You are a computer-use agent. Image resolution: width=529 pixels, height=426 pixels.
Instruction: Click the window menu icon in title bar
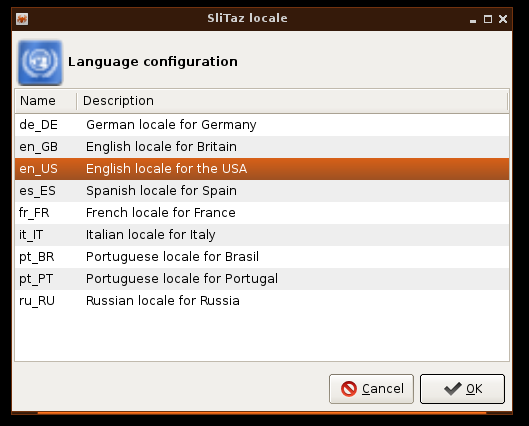(22, 19)
